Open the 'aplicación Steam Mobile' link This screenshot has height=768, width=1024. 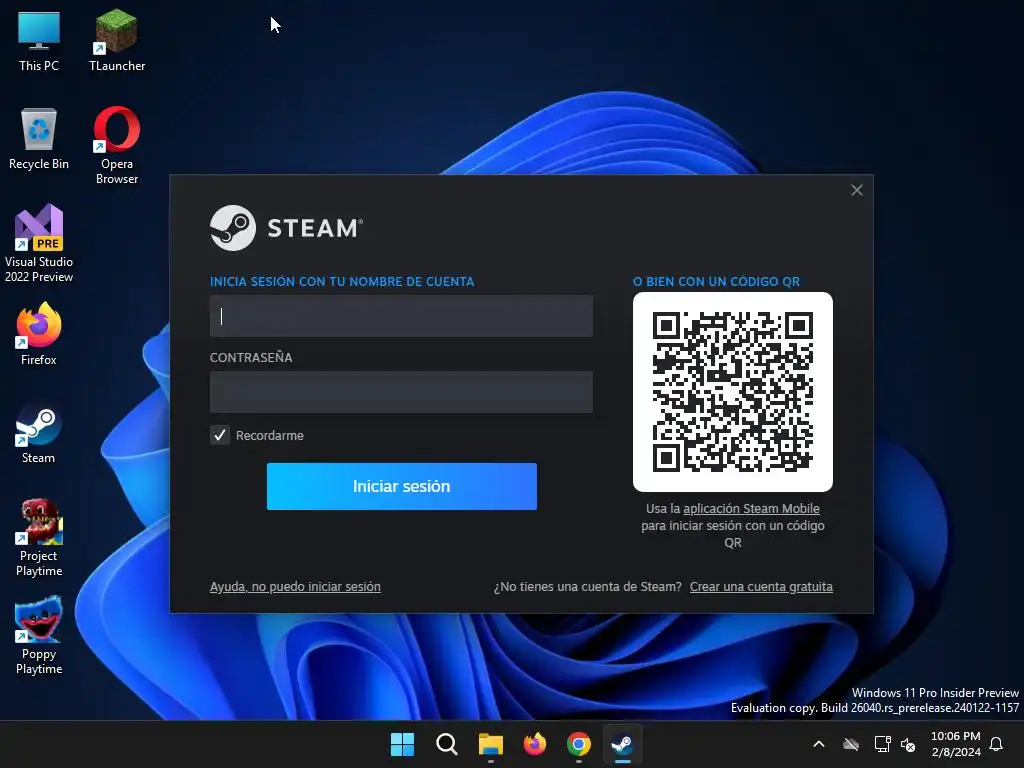click(x=751, y=509)
